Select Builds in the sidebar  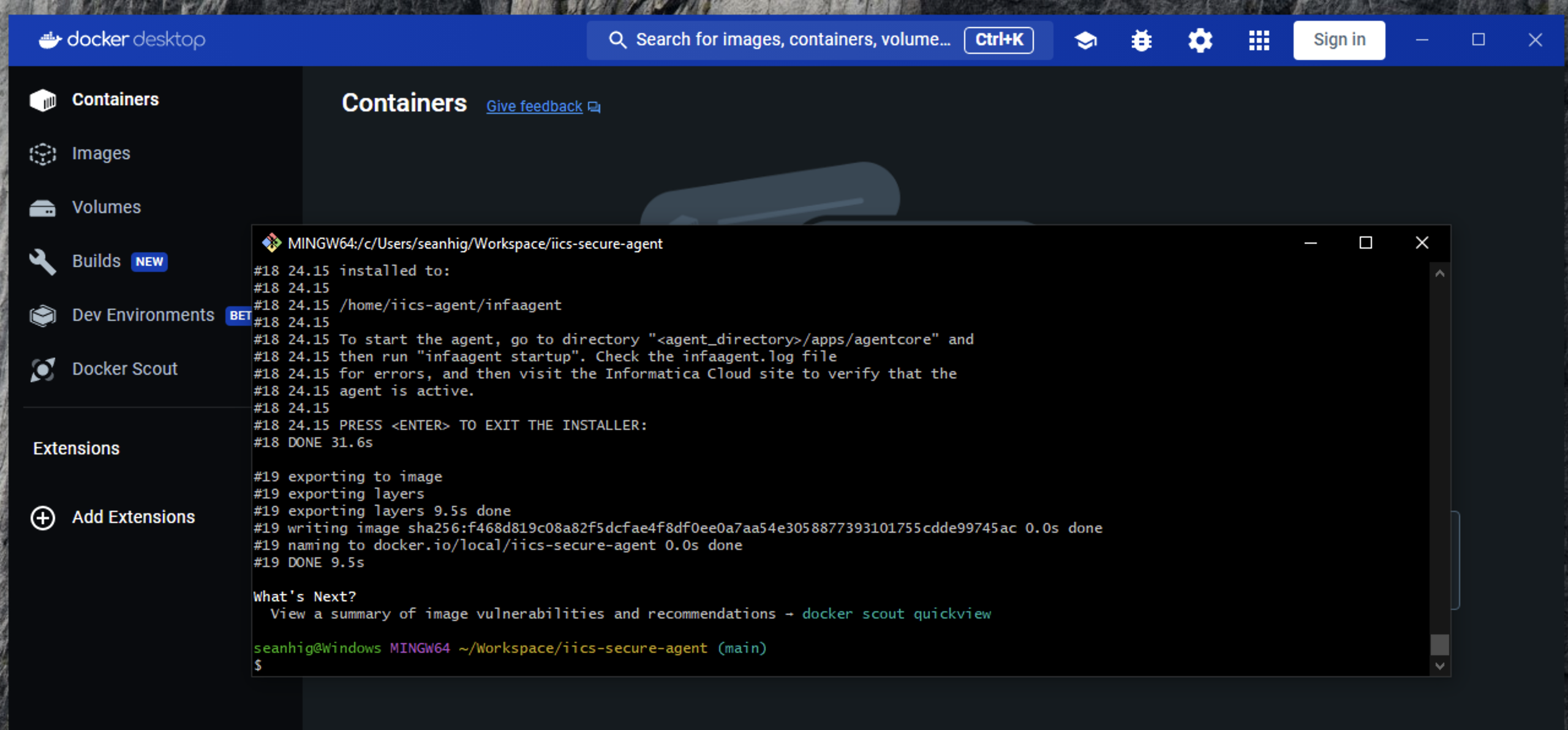(x=96, y=261)
